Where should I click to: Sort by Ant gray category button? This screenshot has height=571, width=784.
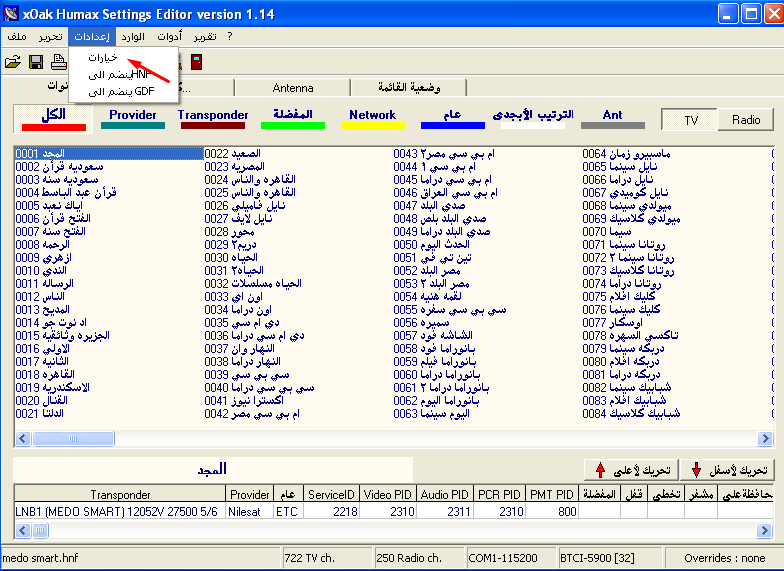coord(612,118)
